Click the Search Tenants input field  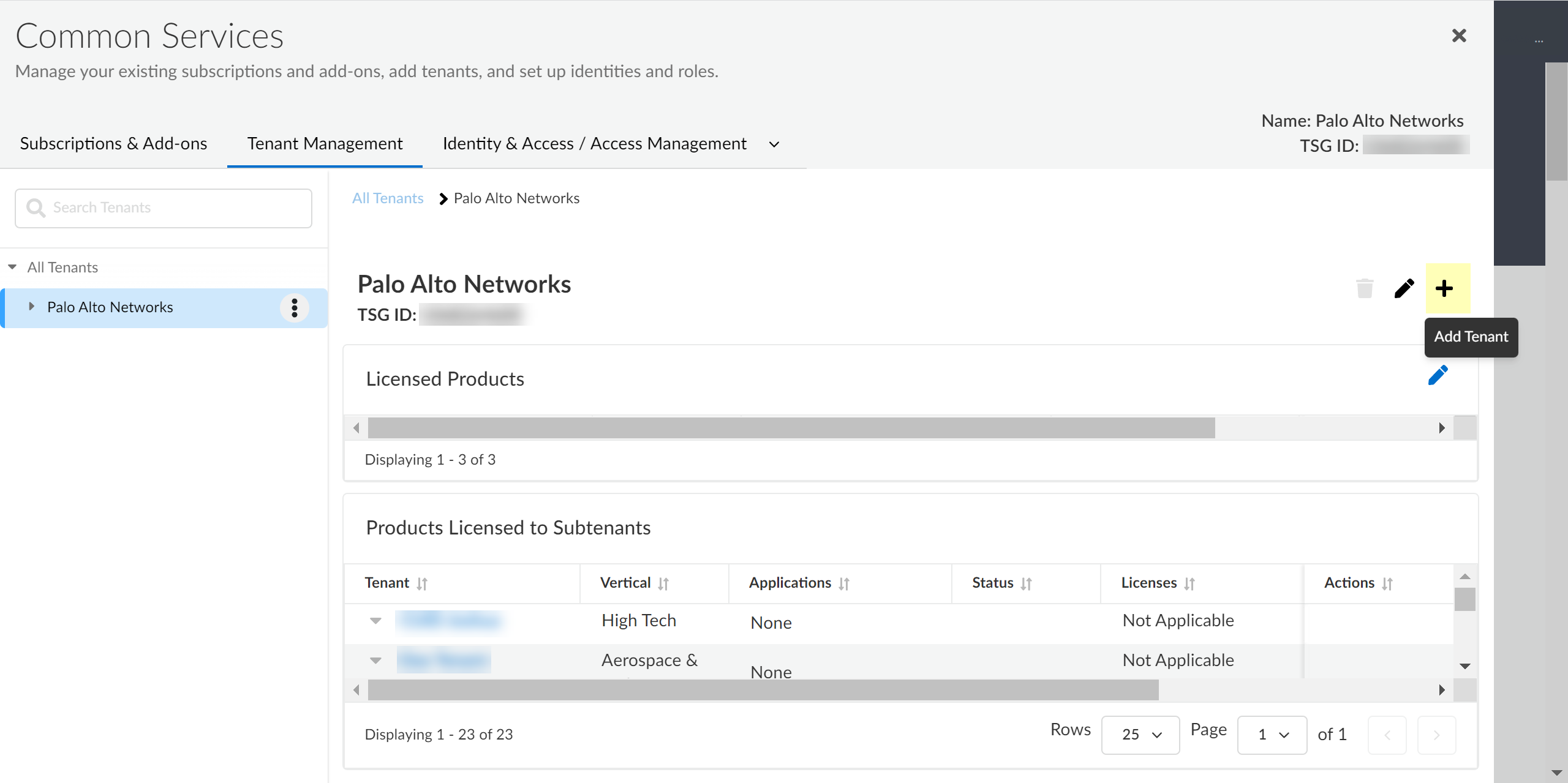164,208
